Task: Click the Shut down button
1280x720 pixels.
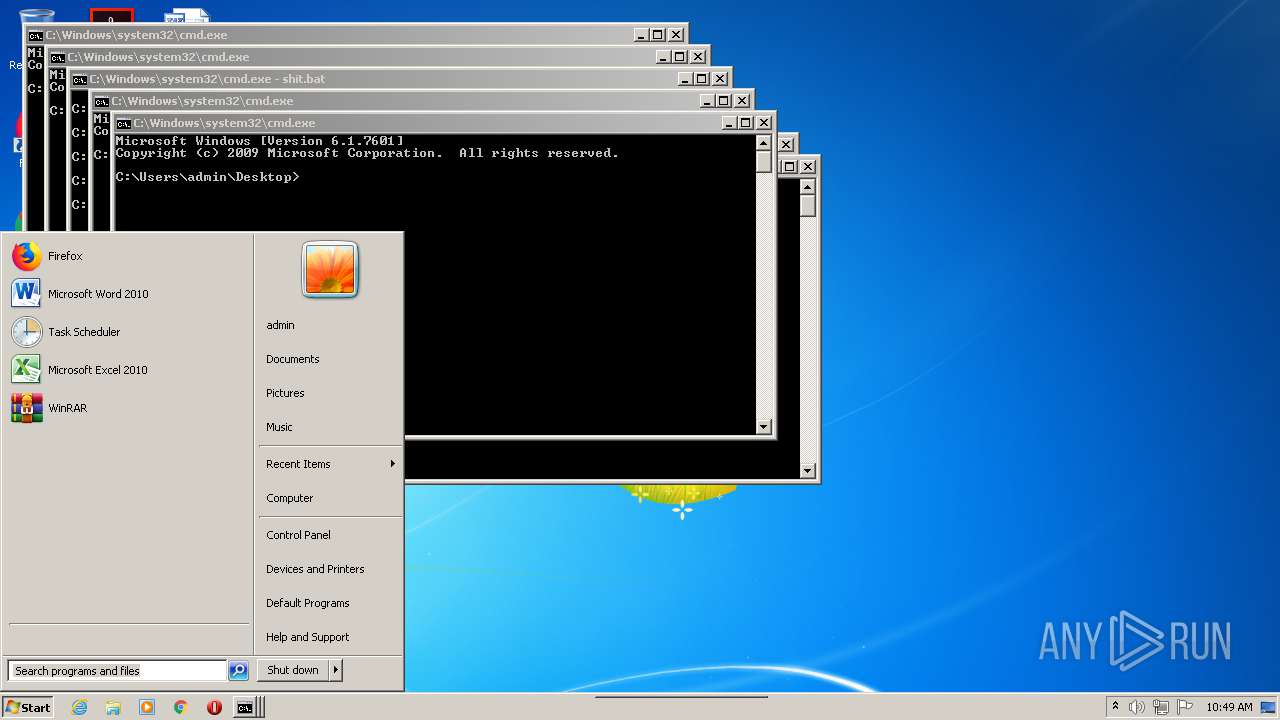Action: point(293,670)
